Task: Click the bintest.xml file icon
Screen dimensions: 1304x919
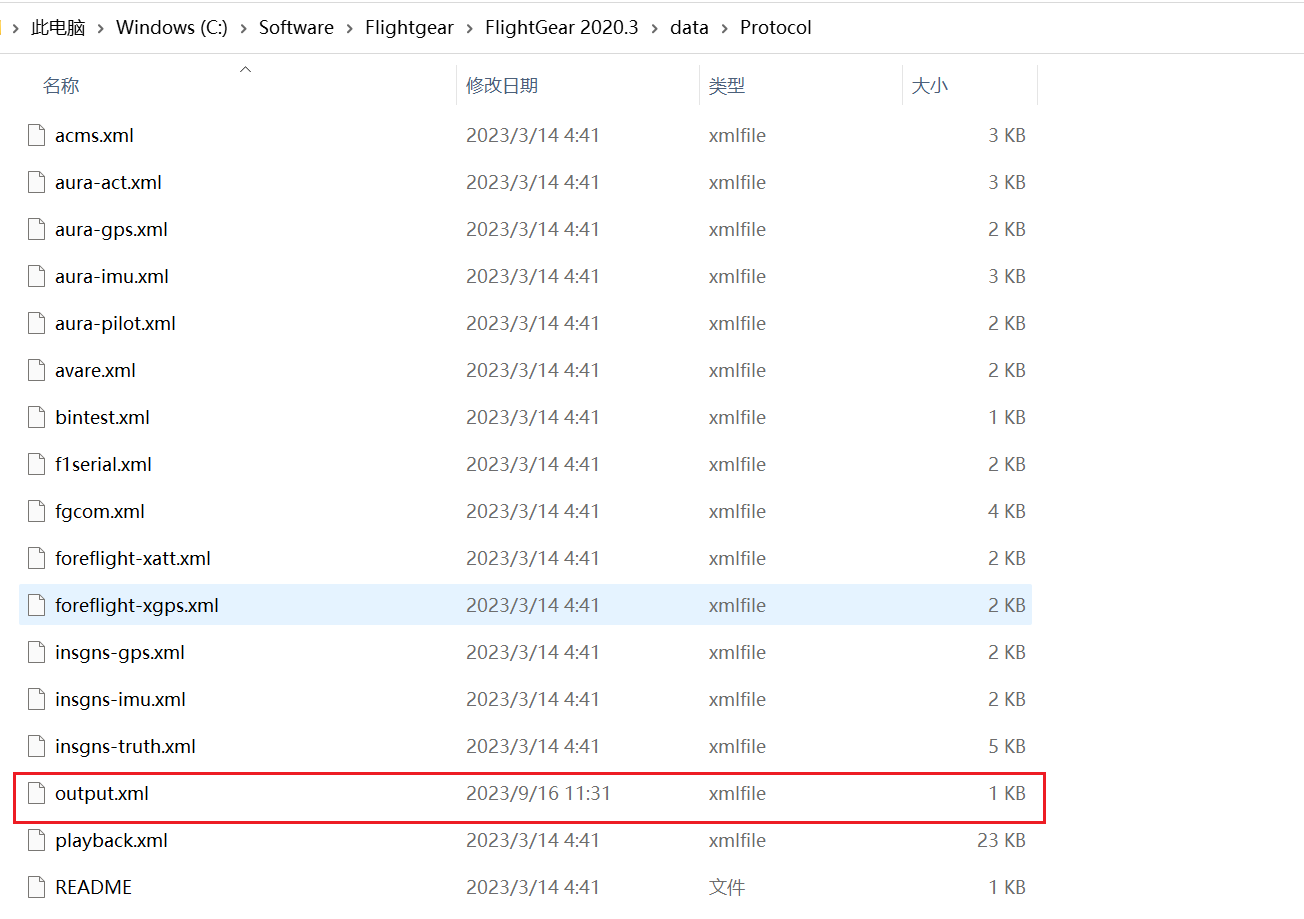Action: [x=35, y=417]
